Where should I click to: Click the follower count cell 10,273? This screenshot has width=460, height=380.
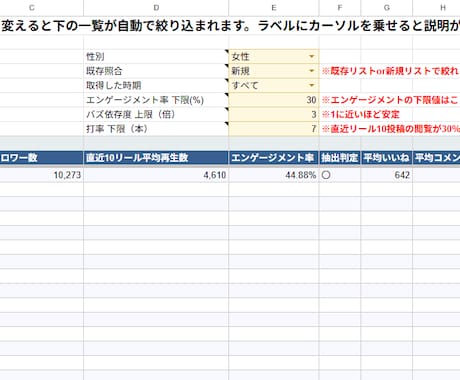[x=42, y=175]
